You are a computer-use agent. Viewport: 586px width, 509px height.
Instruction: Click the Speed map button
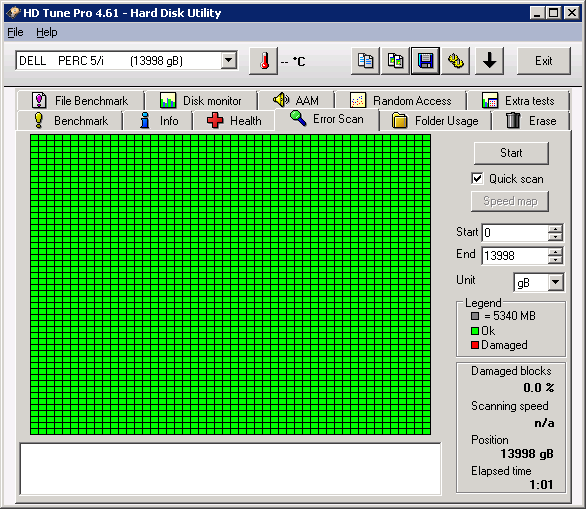510,201
